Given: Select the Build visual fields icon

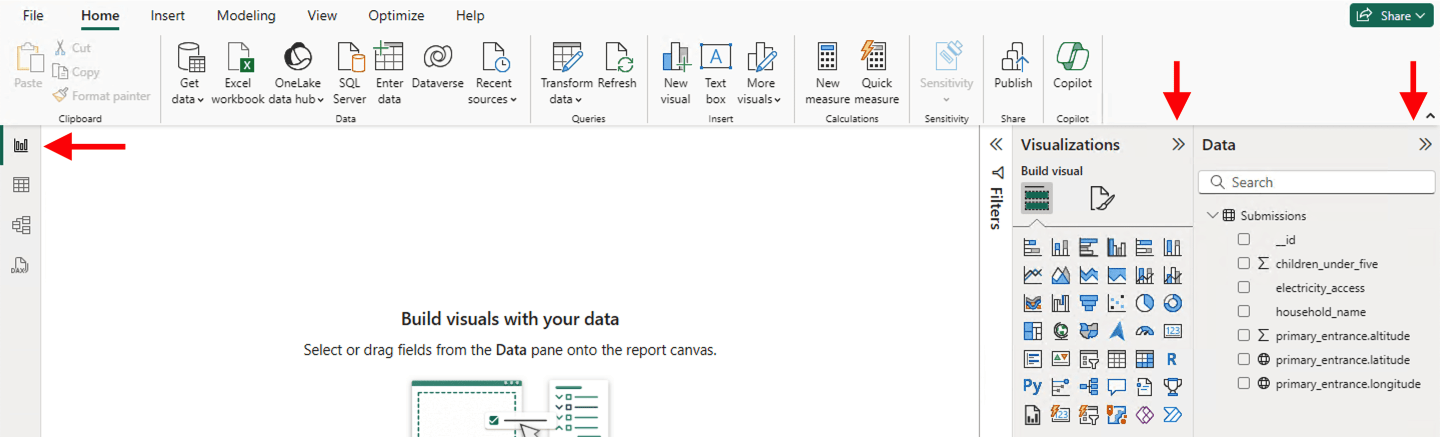Looking at the screenshot, I should point(1037,199).
